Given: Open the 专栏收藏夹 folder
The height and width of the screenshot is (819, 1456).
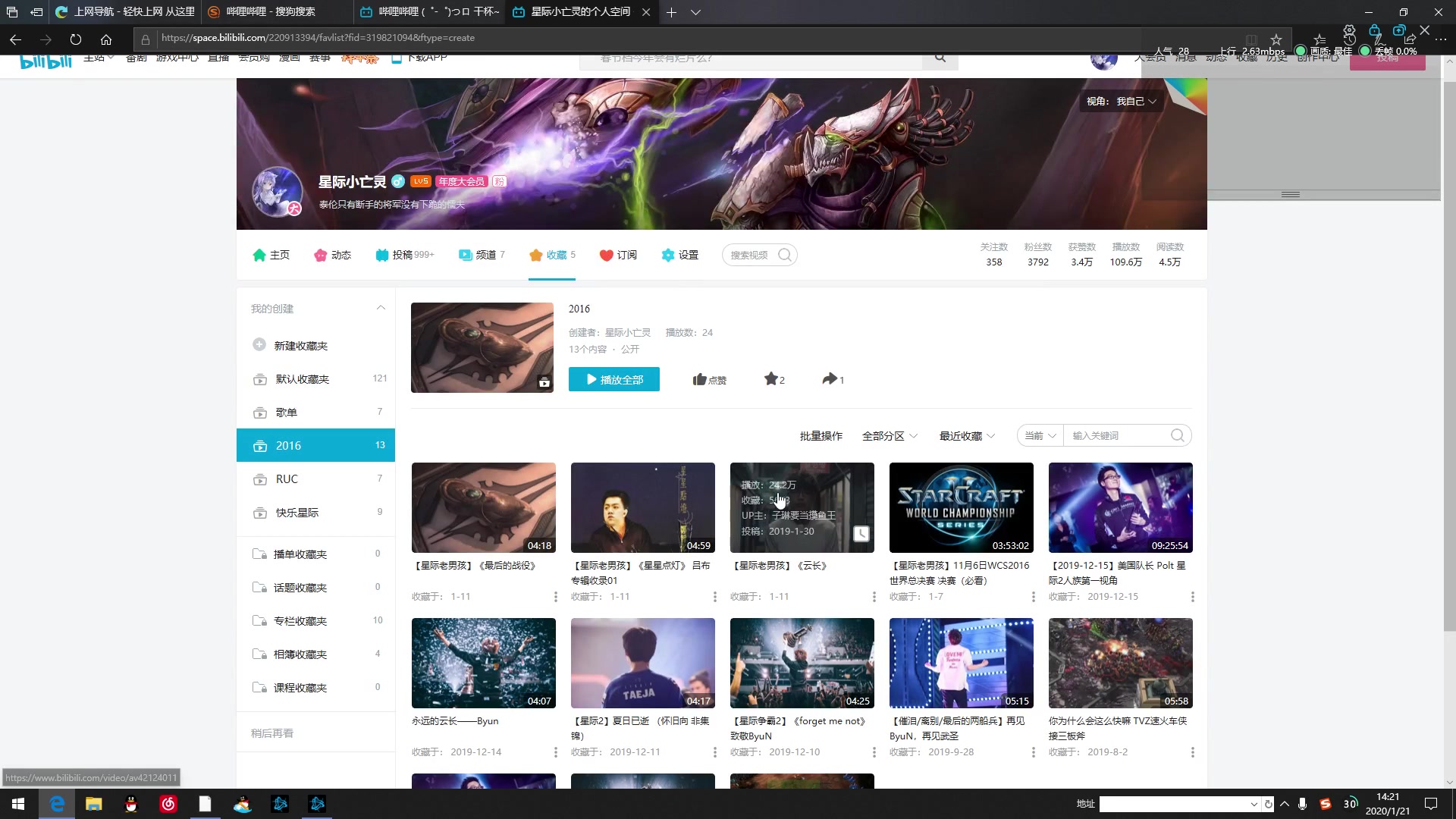Looking at the screenshot, I should [x=315, y=621].
